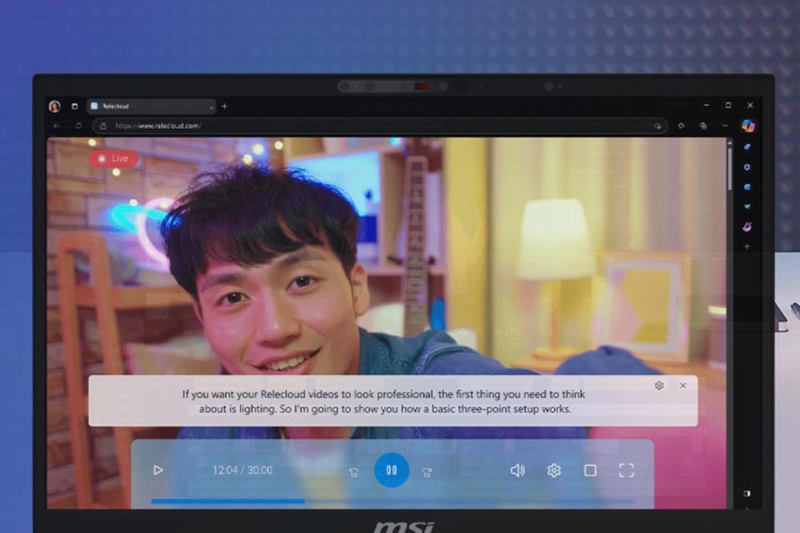Open the Collections toolbar icon
The height and width of the screenshot is (533, 800).
pyautogui.click(x=703, y=125)
